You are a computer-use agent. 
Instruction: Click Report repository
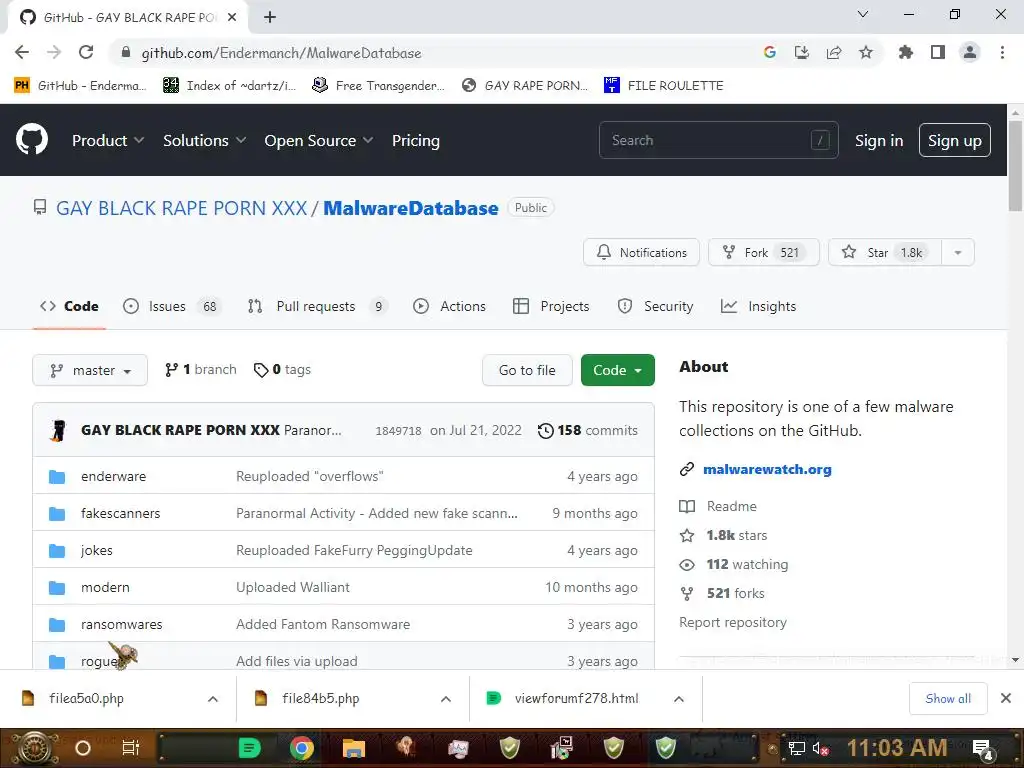click(733, 622)
